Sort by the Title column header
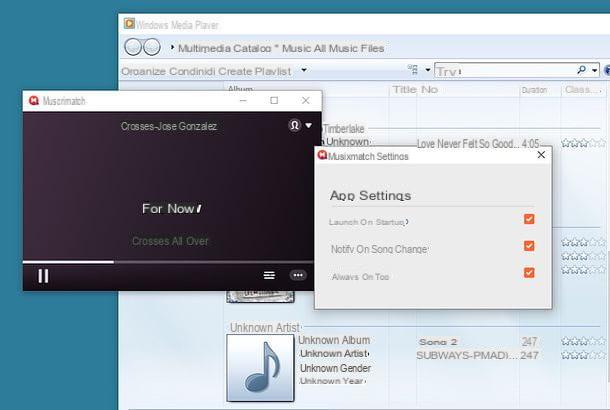 (x=405, y=89)
